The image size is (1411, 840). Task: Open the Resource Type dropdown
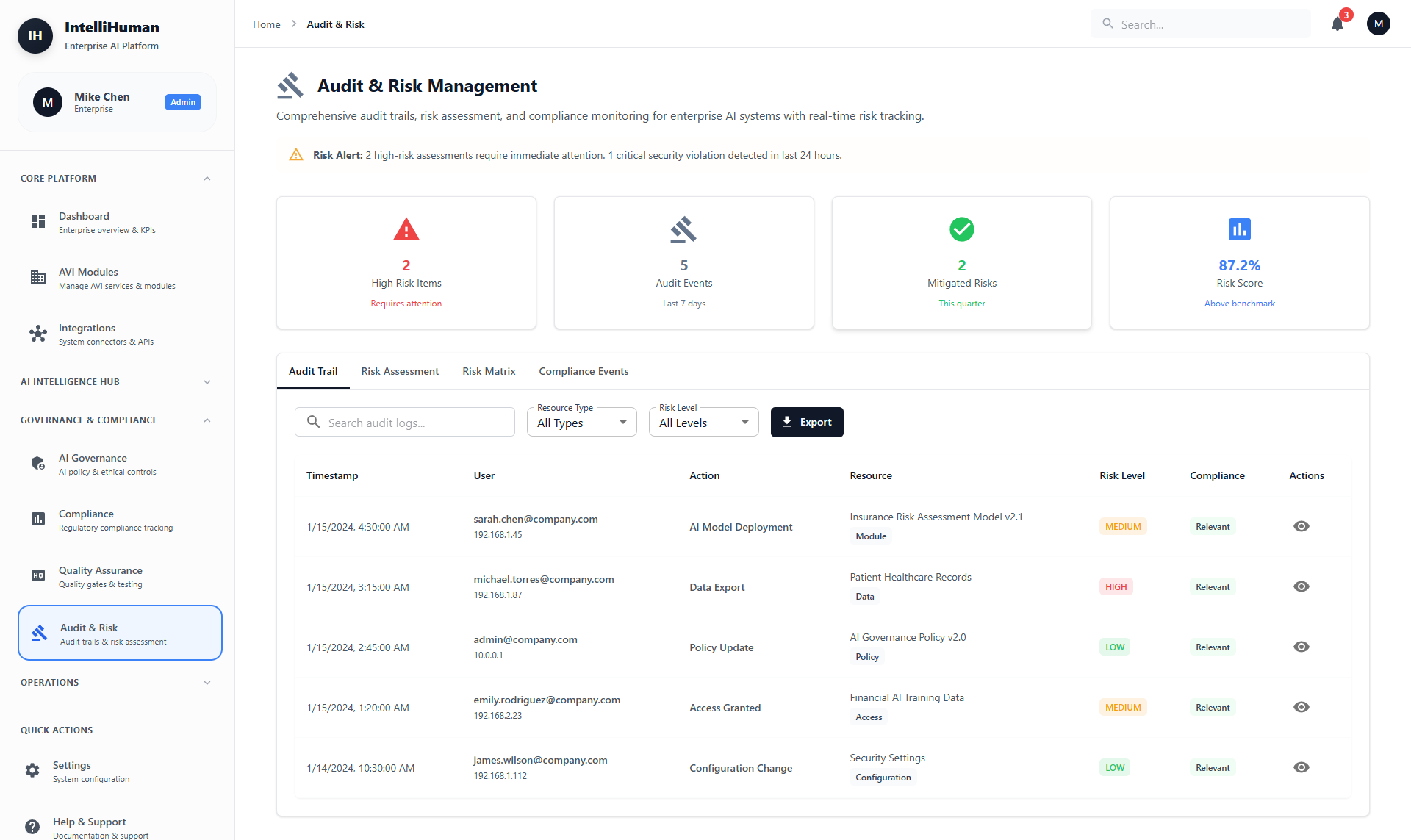click(581, 422)
